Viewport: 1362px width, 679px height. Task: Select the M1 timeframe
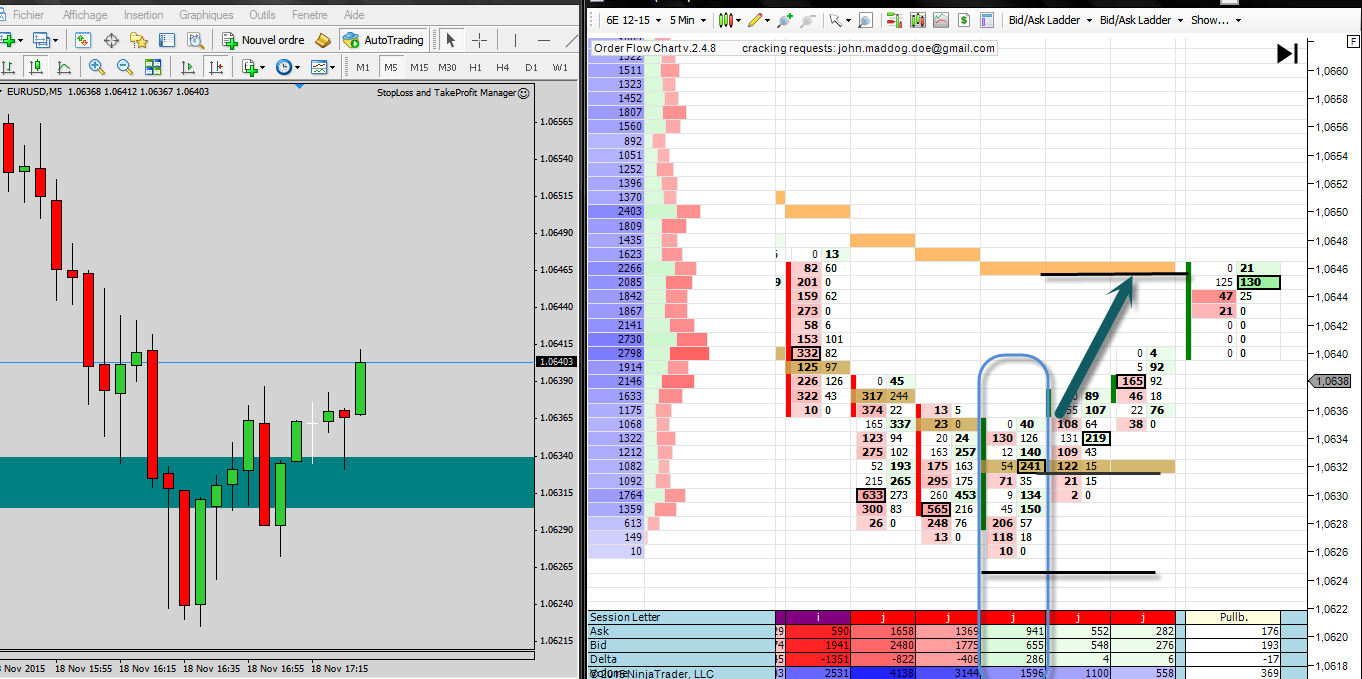363,67
